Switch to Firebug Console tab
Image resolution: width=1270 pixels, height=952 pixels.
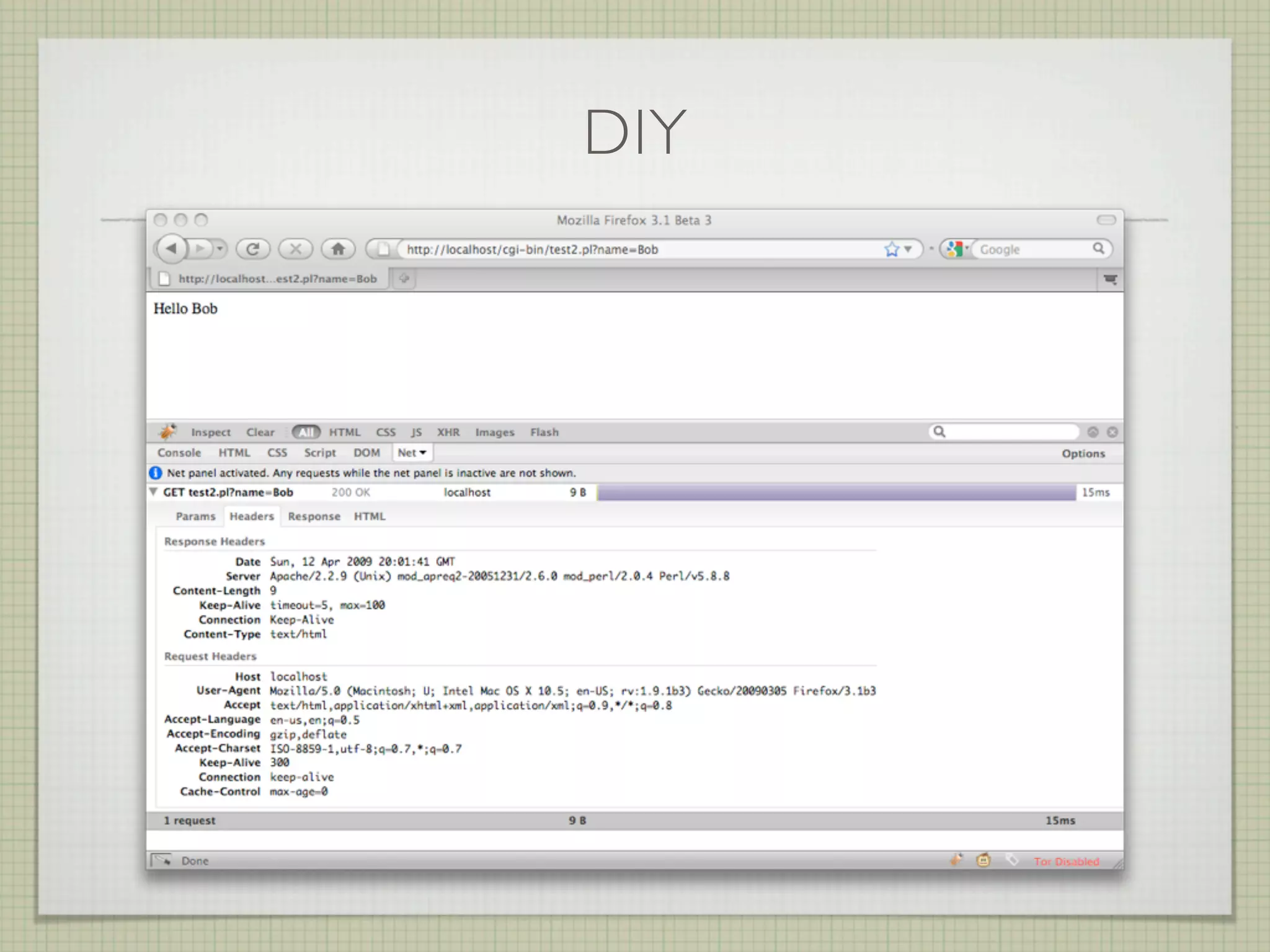(179, 453)
